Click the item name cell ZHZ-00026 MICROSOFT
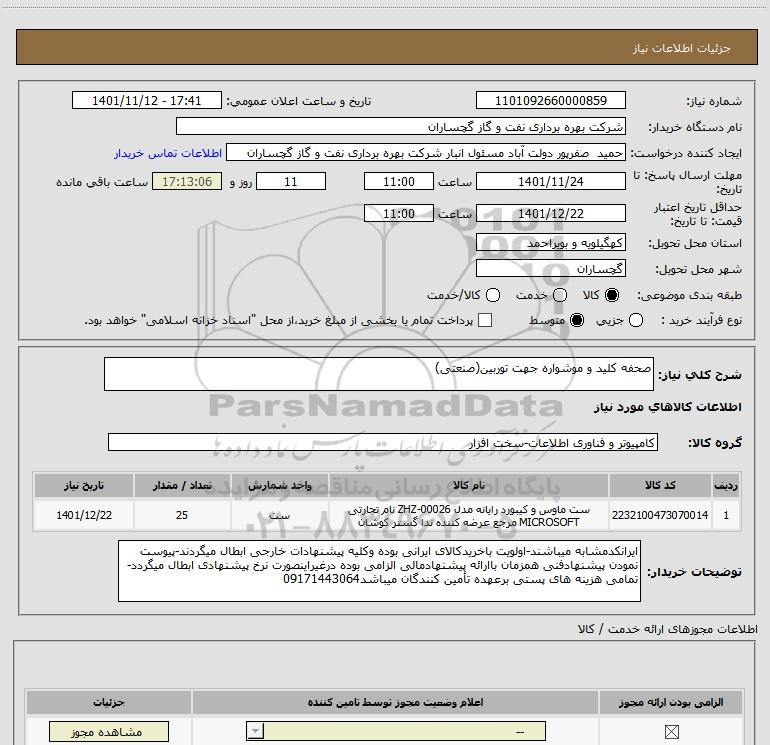 pos(468,516)
